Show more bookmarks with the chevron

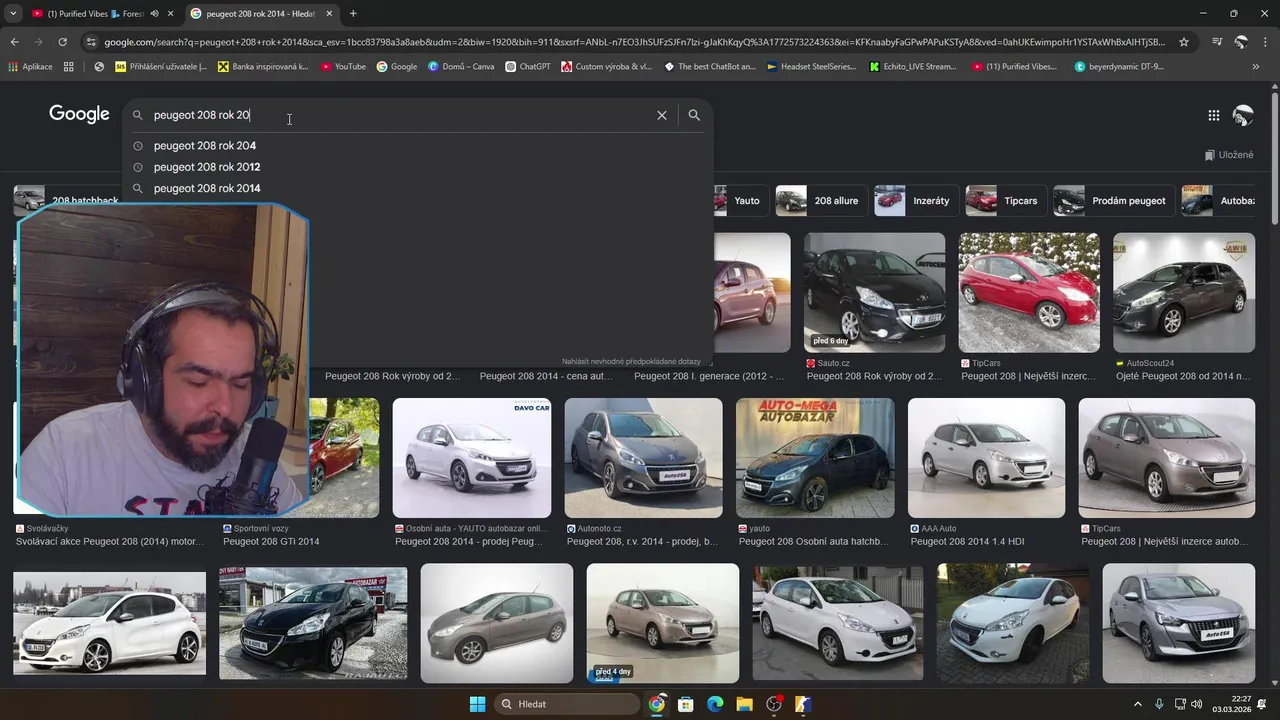(x=1255, y=67)
